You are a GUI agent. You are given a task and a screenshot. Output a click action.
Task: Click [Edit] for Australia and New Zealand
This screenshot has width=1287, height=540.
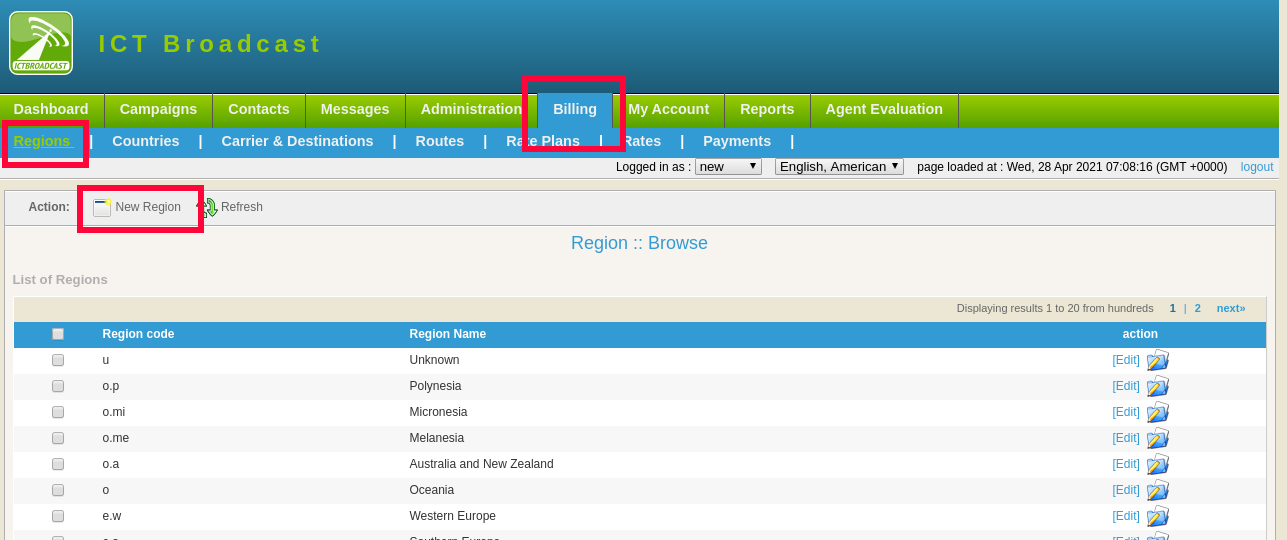1126,464
